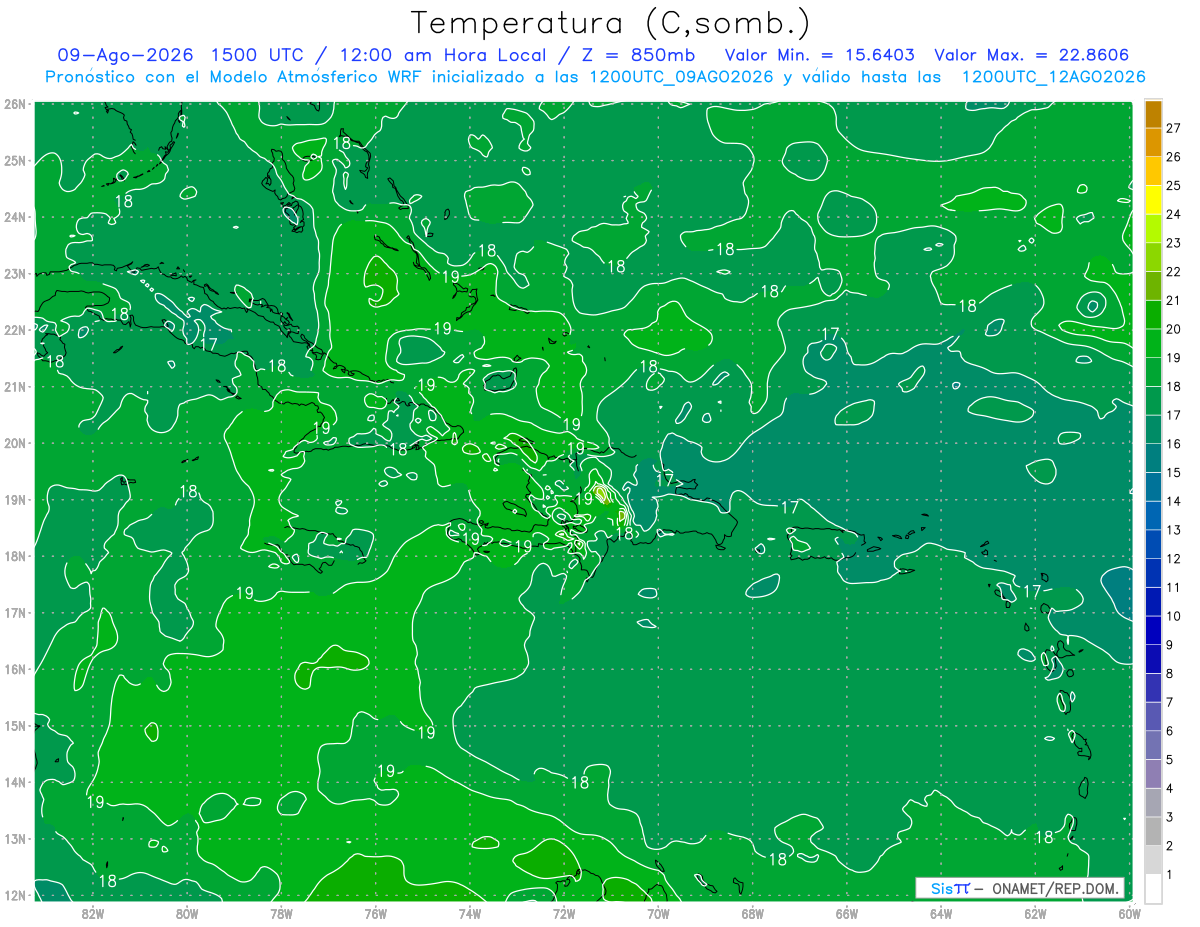Click the "1500 UTC" time text
Screen dimensions: 1200x927
257,55
